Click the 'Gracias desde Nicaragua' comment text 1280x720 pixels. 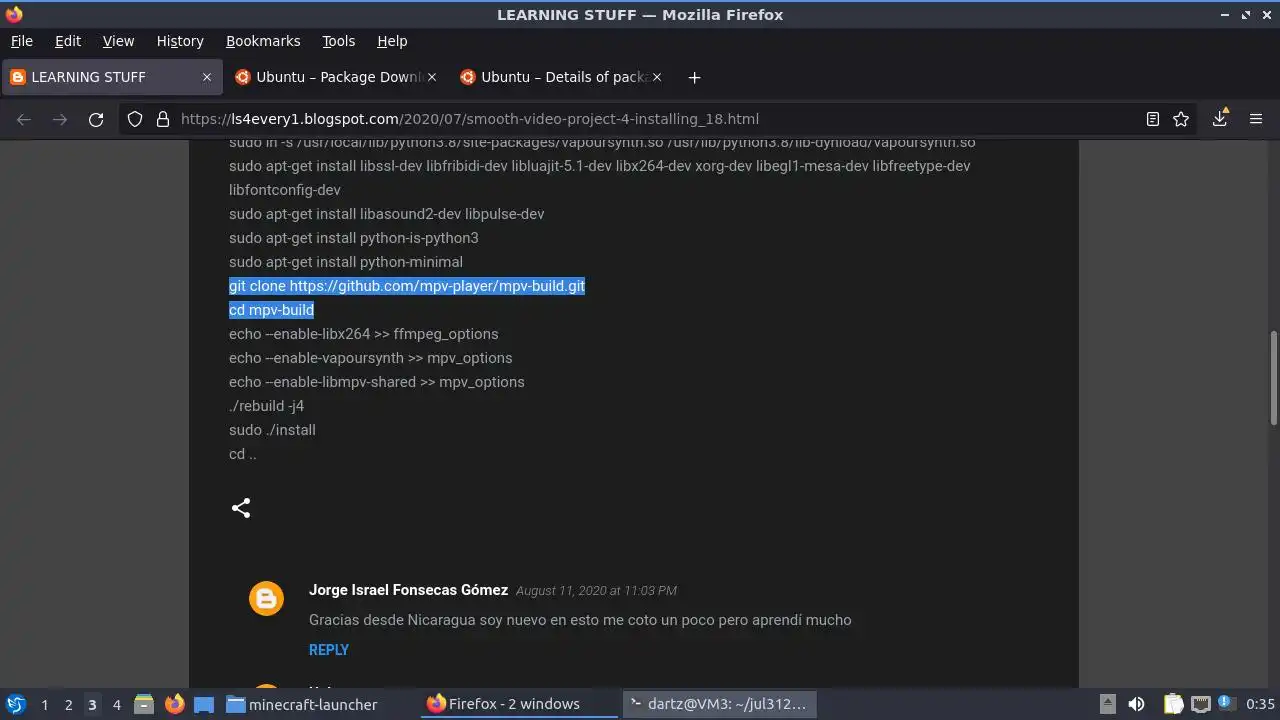tap(580, 620)
